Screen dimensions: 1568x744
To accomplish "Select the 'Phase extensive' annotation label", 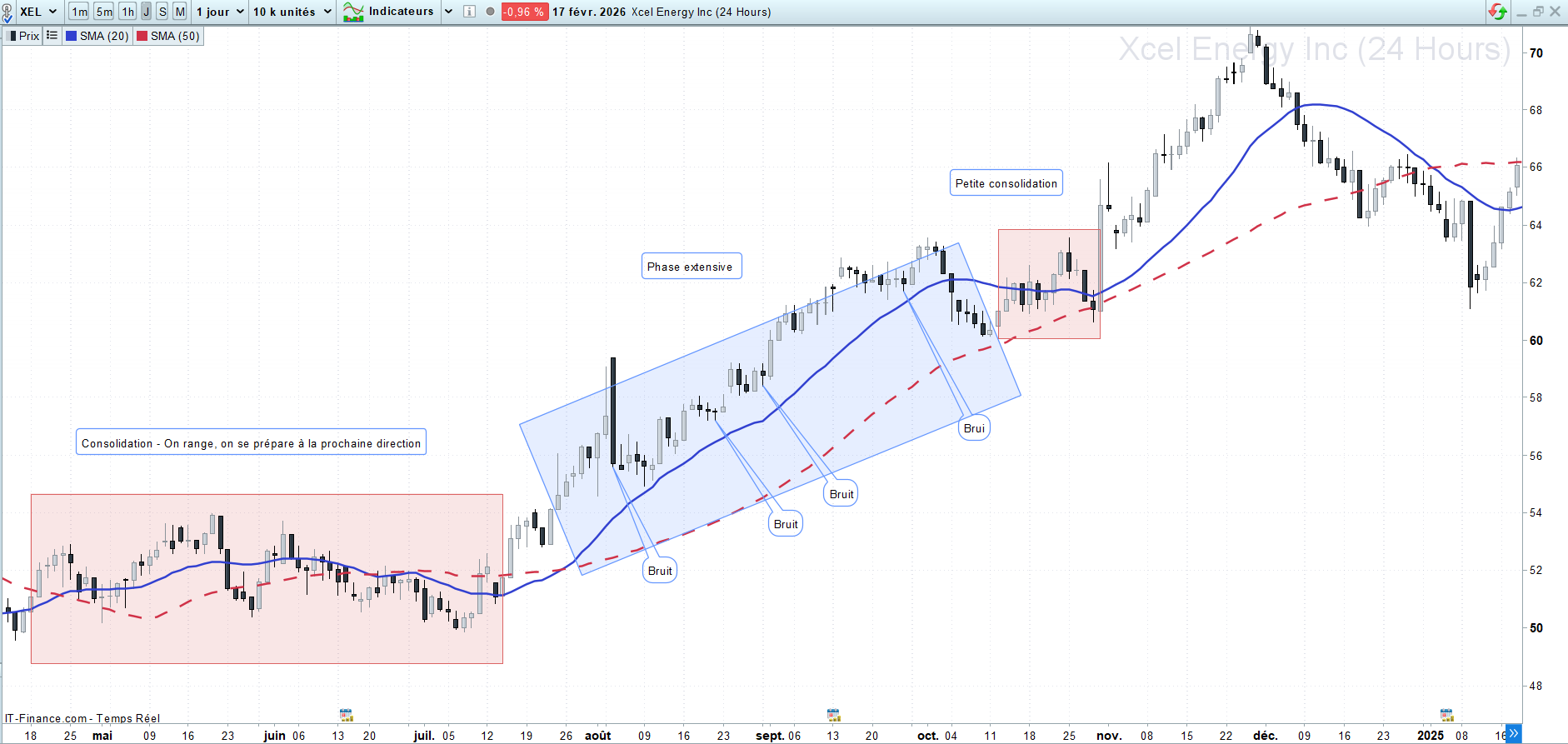I will (691, 267).
